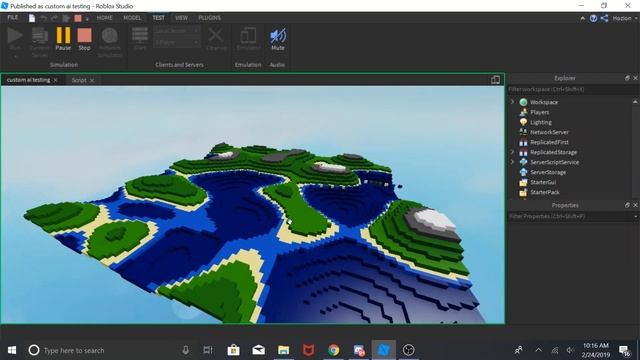Expand the Workspace tree node
Screen dimensions: 640x360
(x=513, y=102)
